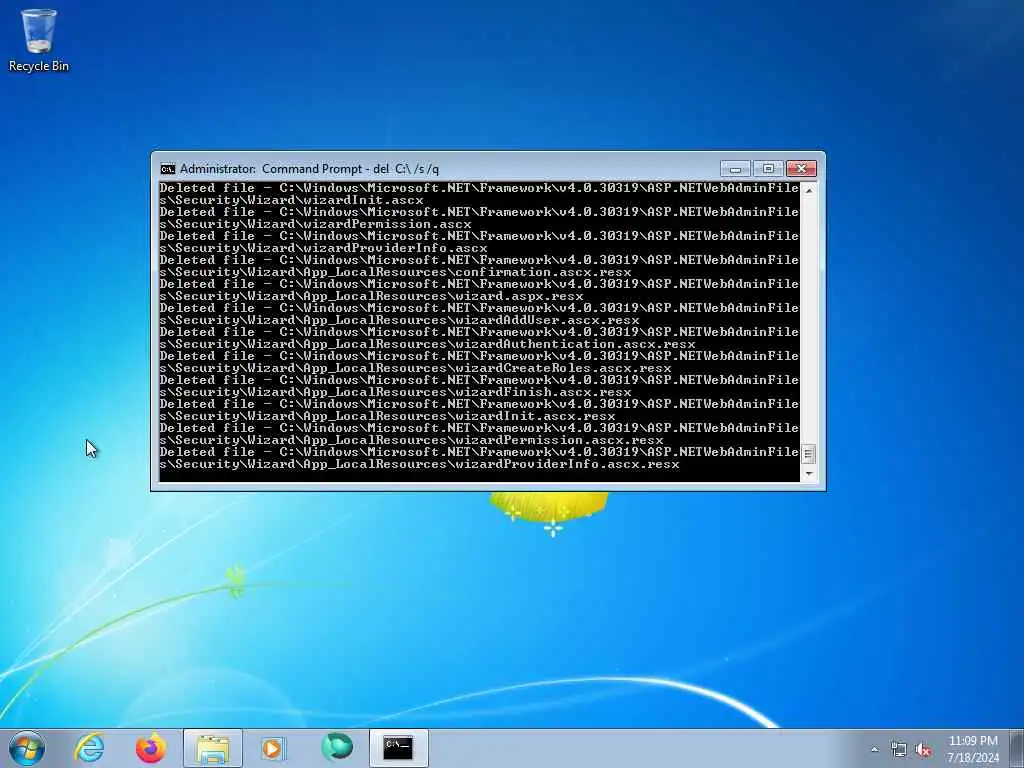The image size is (1024, 768).
Task: Click the scrollbar down arrow in Command Prompt
Action: tap(809, 474)
